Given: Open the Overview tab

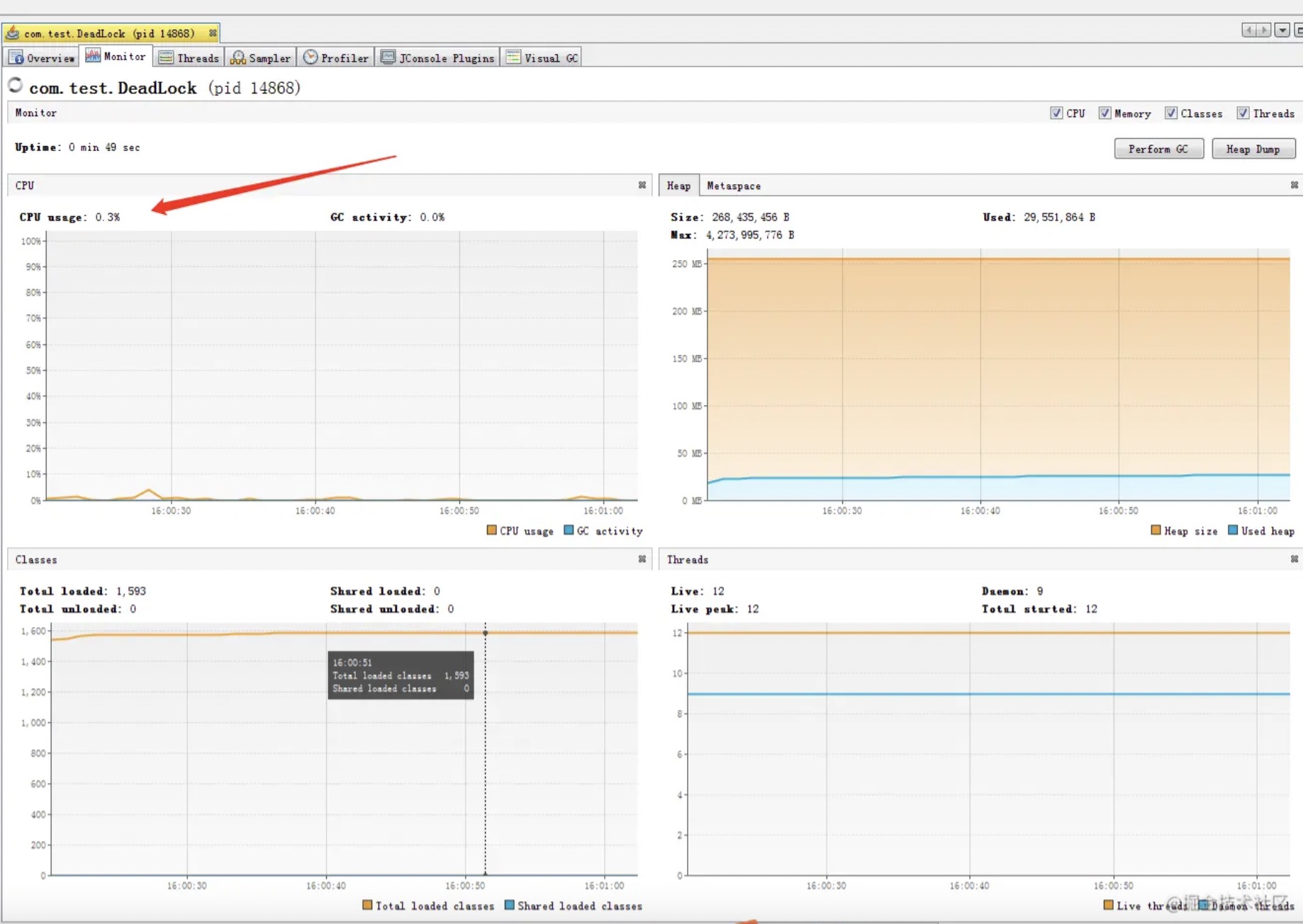Looking at the screenshot, I should [43, 58].
